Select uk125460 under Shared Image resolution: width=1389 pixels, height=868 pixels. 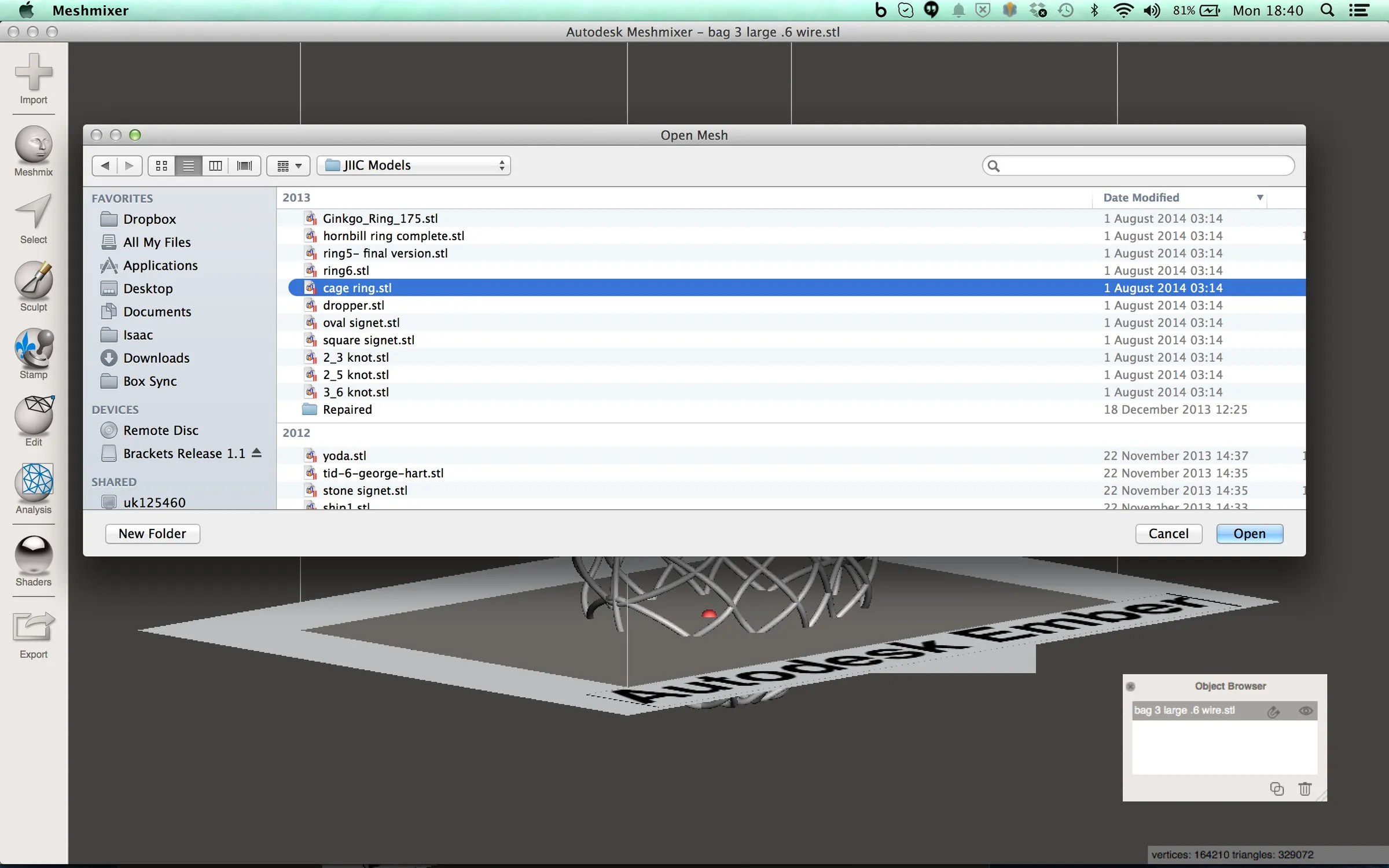click(154, 502)
